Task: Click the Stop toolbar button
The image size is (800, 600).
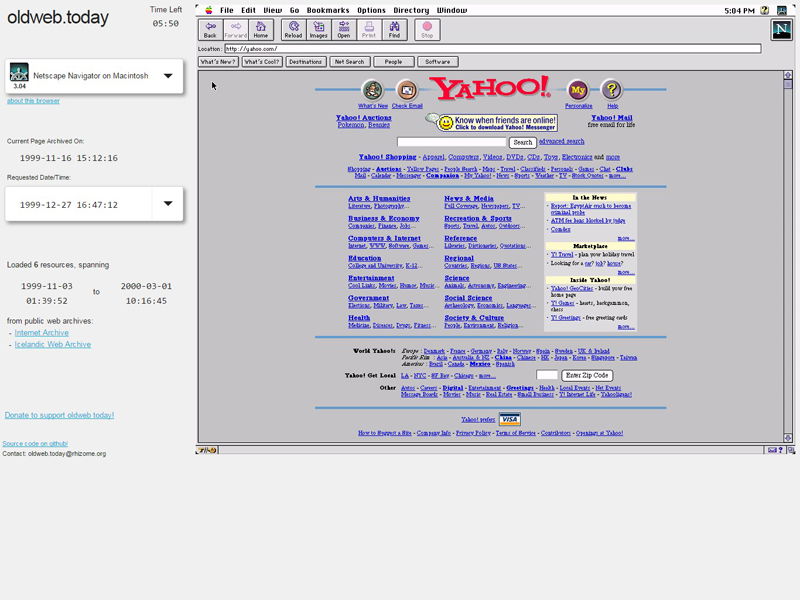Action: (x=428, y=30)
